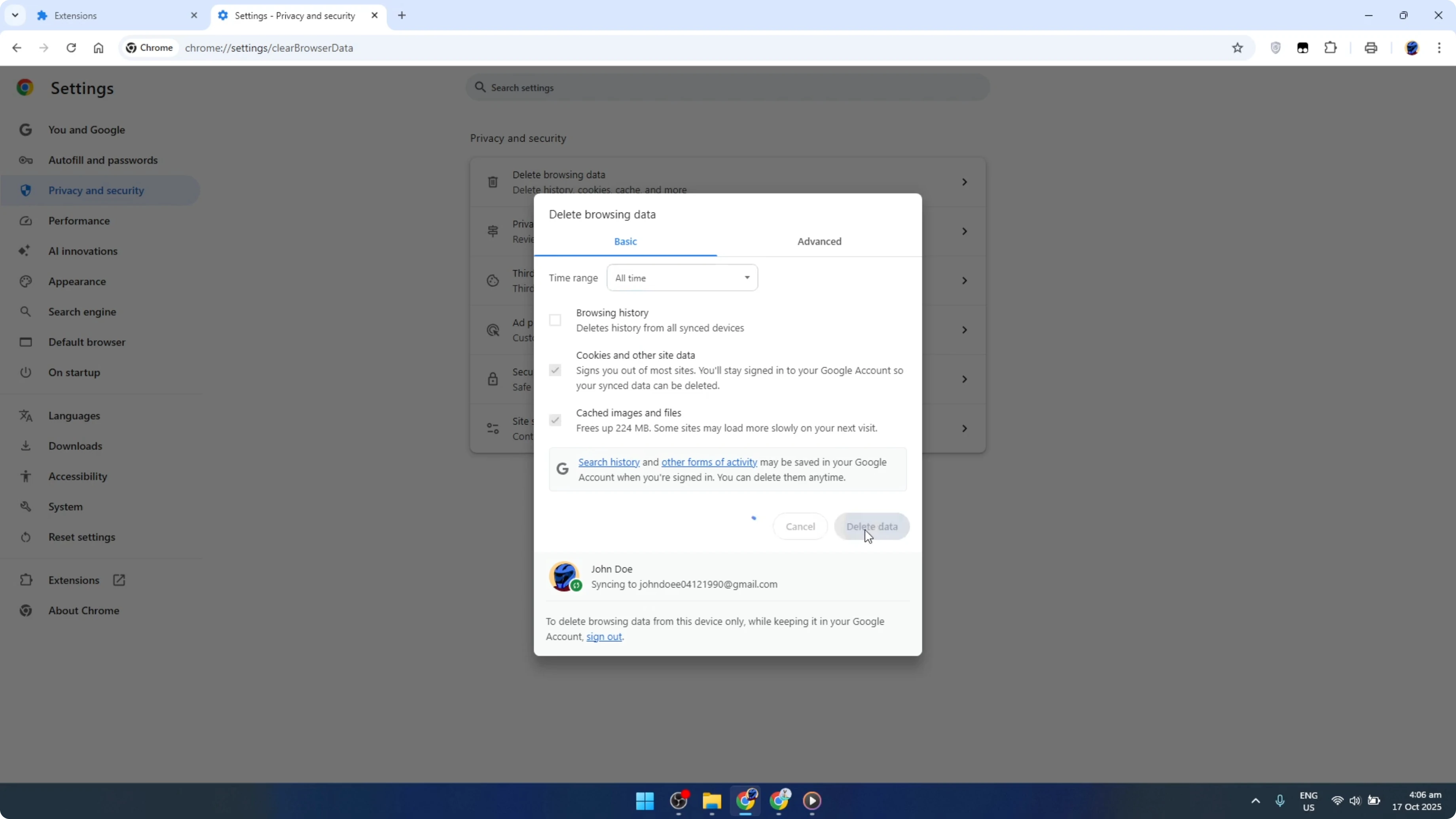Open the volume tray icon
This screenshot has width=1456, height=819.
(1355, 801)
